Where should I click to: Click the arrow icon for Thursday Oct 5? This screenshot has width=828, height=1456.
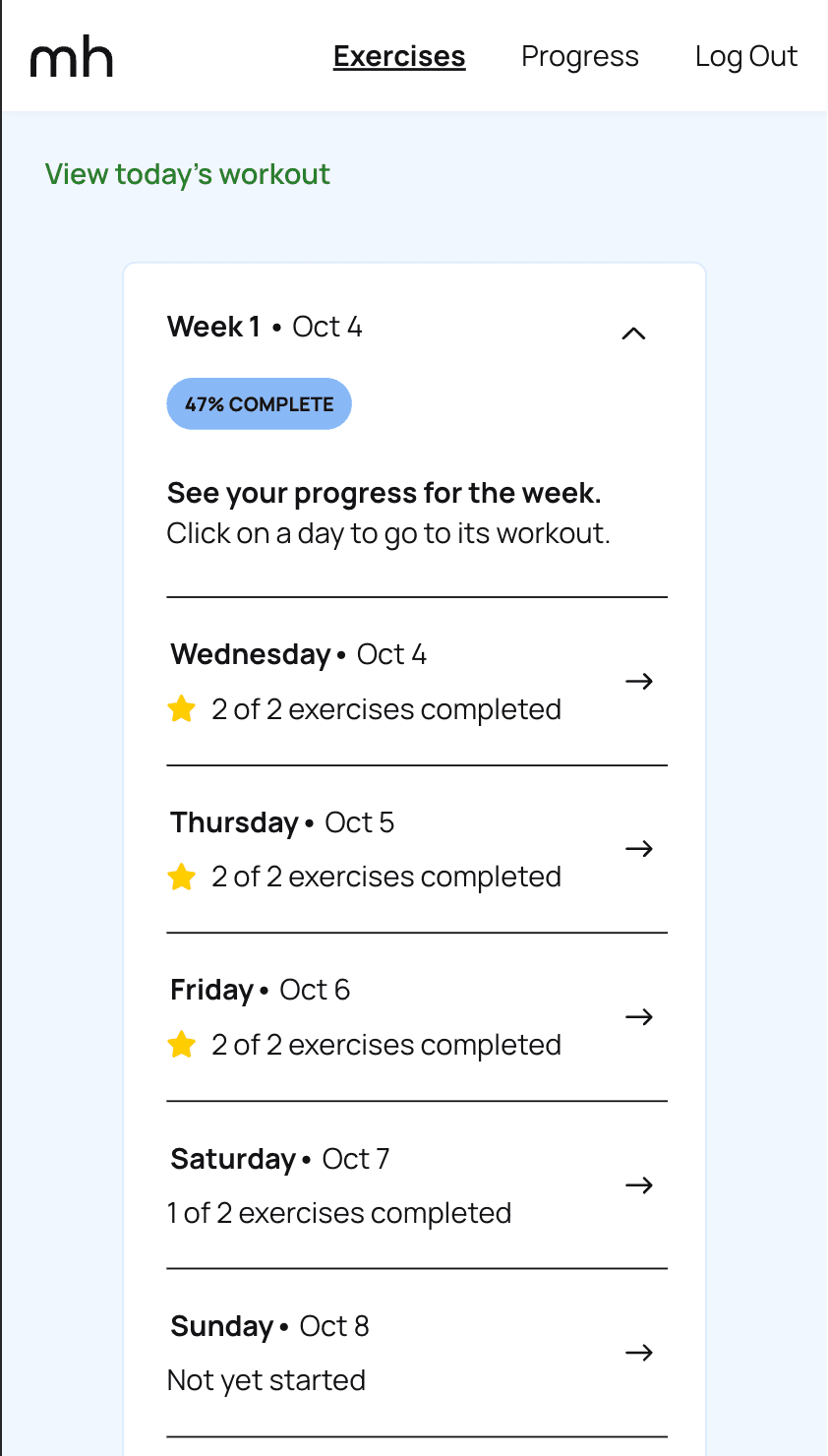pyautogui.click(x=639, y=848)
